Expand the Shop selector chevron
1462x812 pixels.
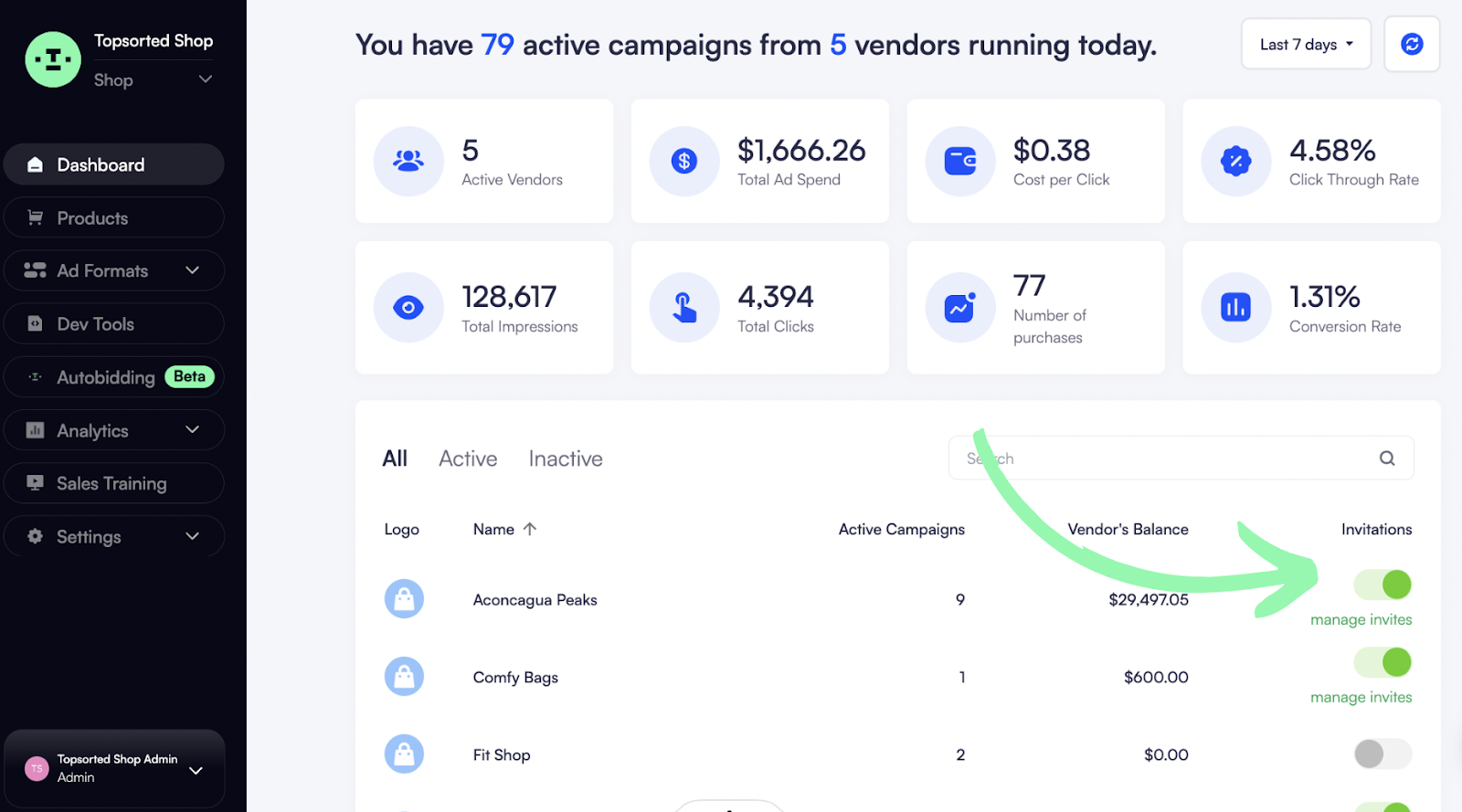point(206,79)
